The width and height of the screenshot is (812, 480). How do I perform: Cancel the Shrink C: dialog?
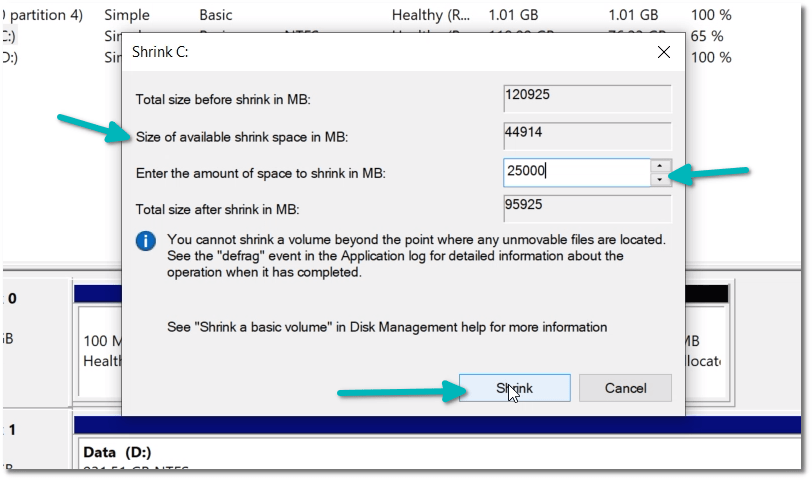(x=625, y=388)
